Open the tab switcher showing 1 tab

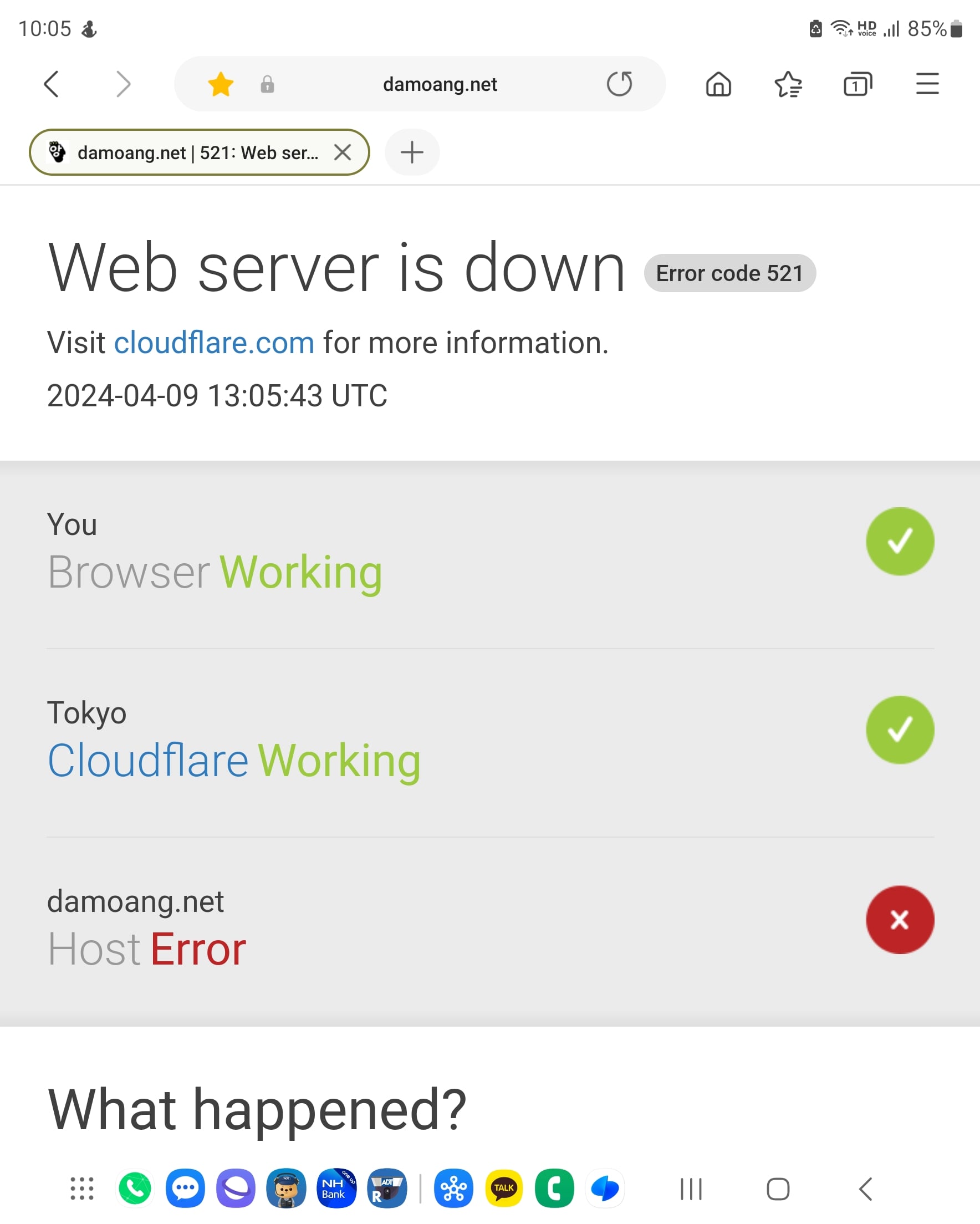tap(857, 84)
